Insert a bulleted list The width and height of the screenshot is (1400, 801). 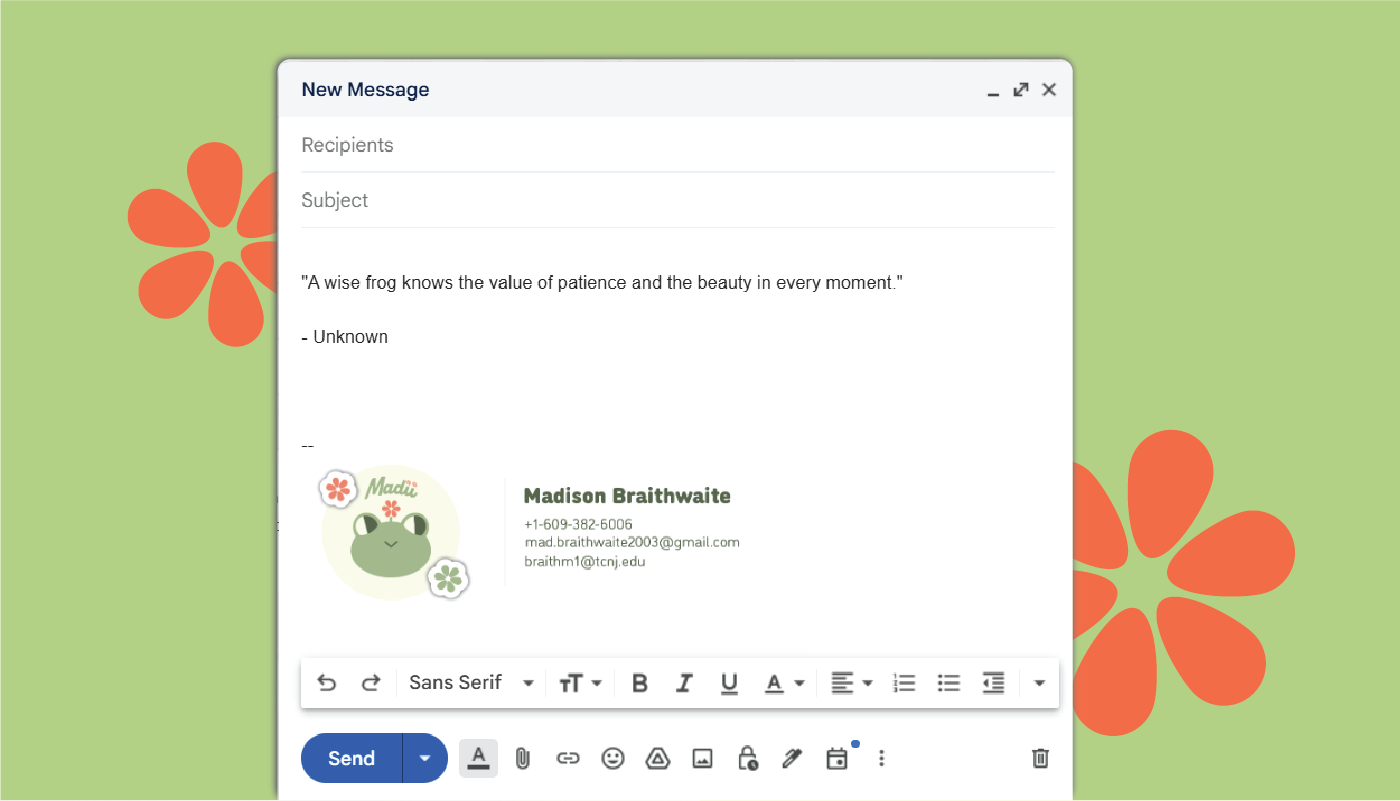pos(948,683)
